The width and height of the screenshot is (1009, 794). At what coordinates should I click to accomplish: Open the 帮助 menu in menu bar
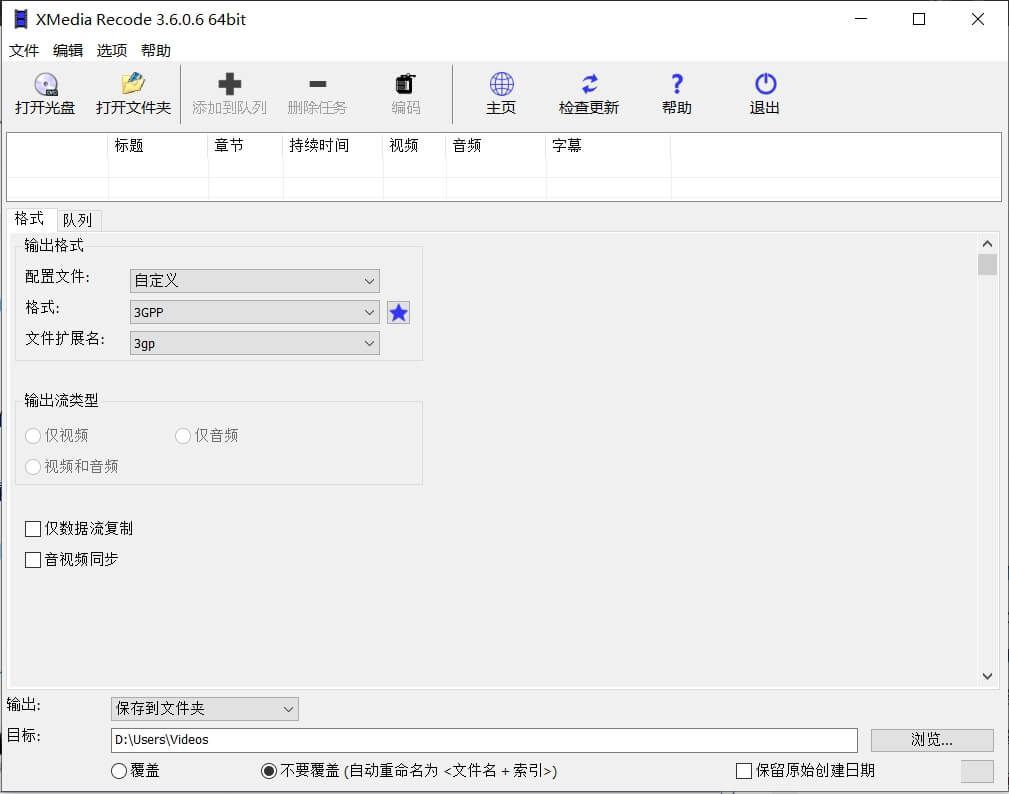pyautogui.click(x=156, y=50)
